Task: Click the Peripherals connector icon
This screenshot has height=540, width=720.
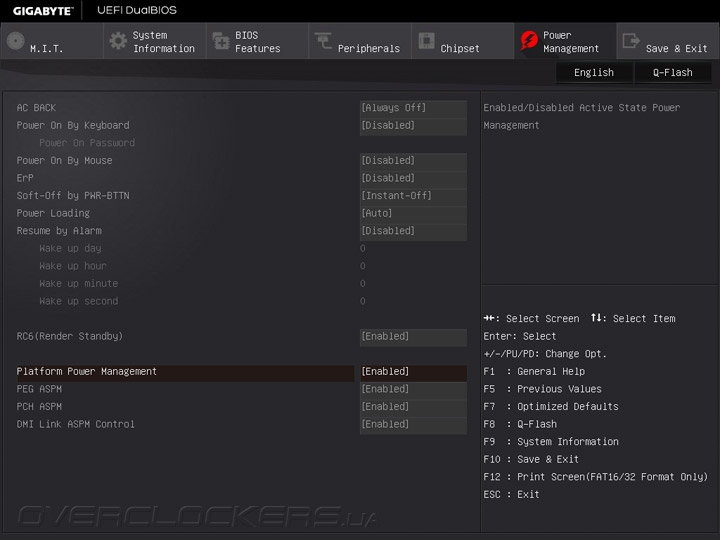Action: (323, 41)
